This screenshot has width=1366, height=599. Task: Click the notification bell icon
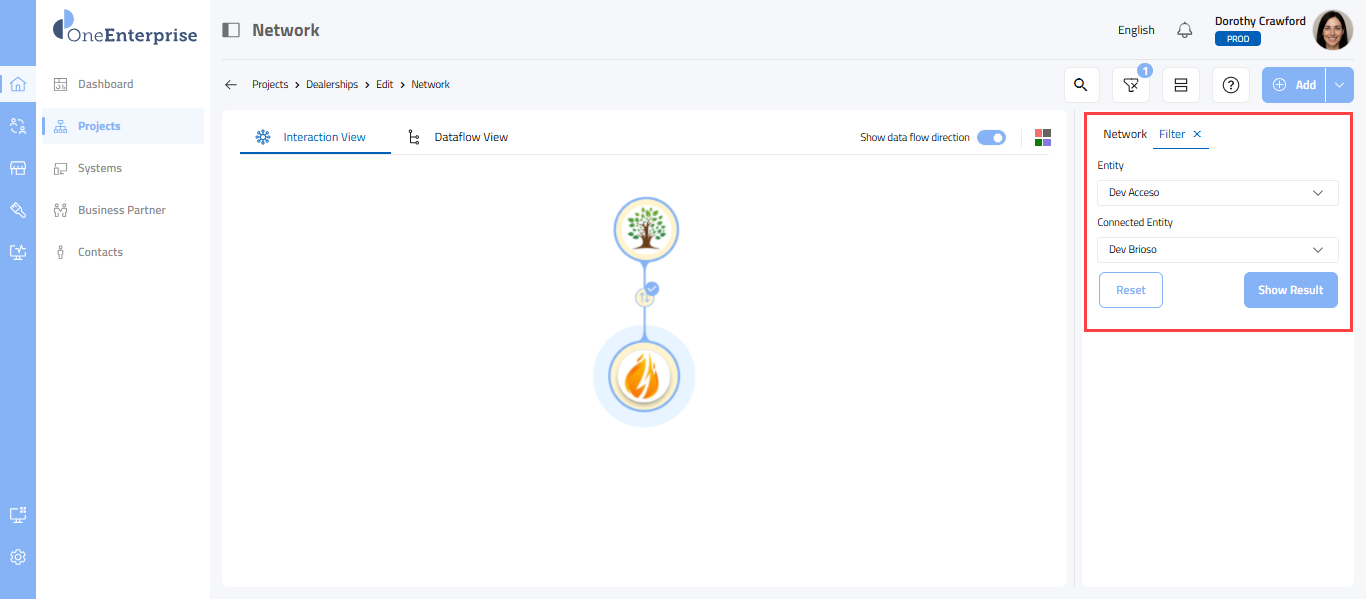coord(1185,30)
